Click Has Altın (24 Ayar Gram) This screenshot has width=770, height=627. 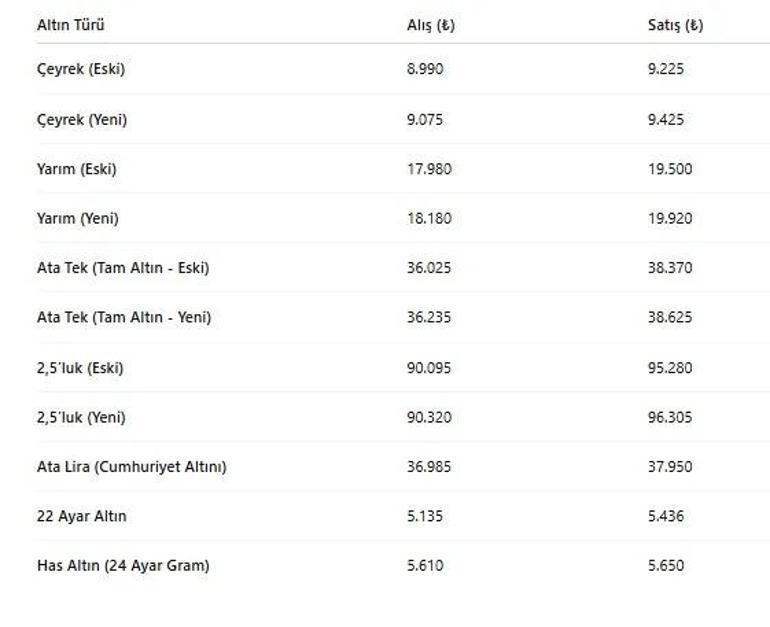point(123,566)
